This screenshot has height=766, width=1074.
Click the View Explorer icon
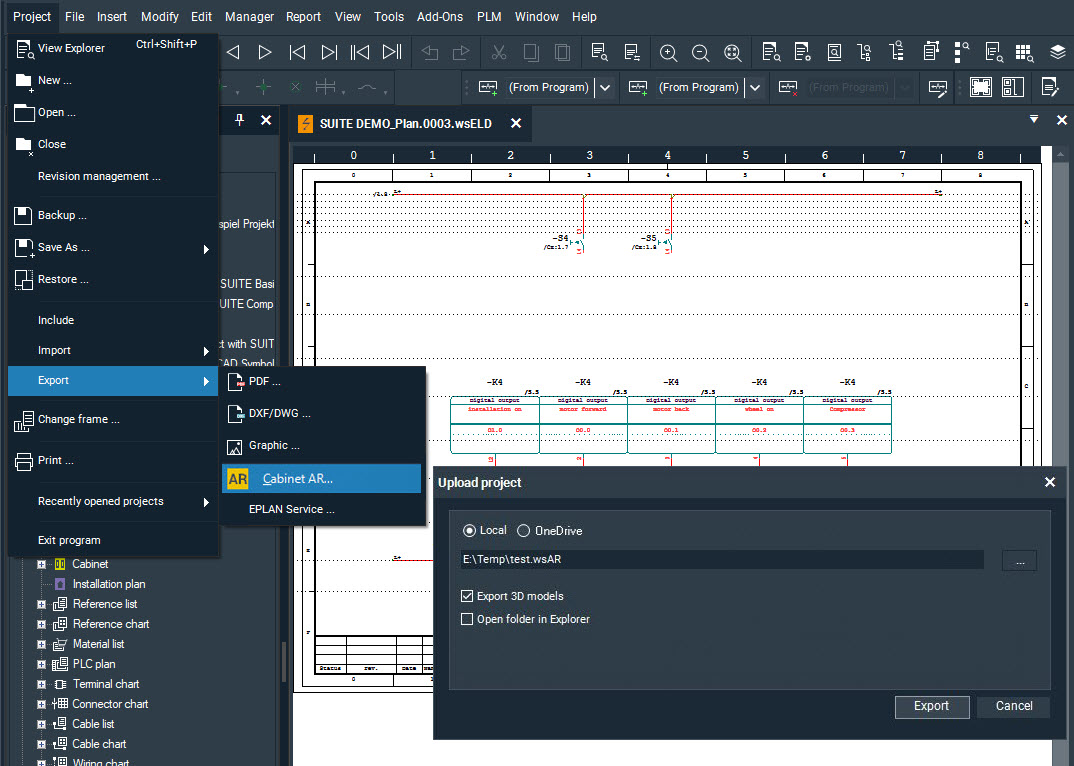[x=25, y=49]
